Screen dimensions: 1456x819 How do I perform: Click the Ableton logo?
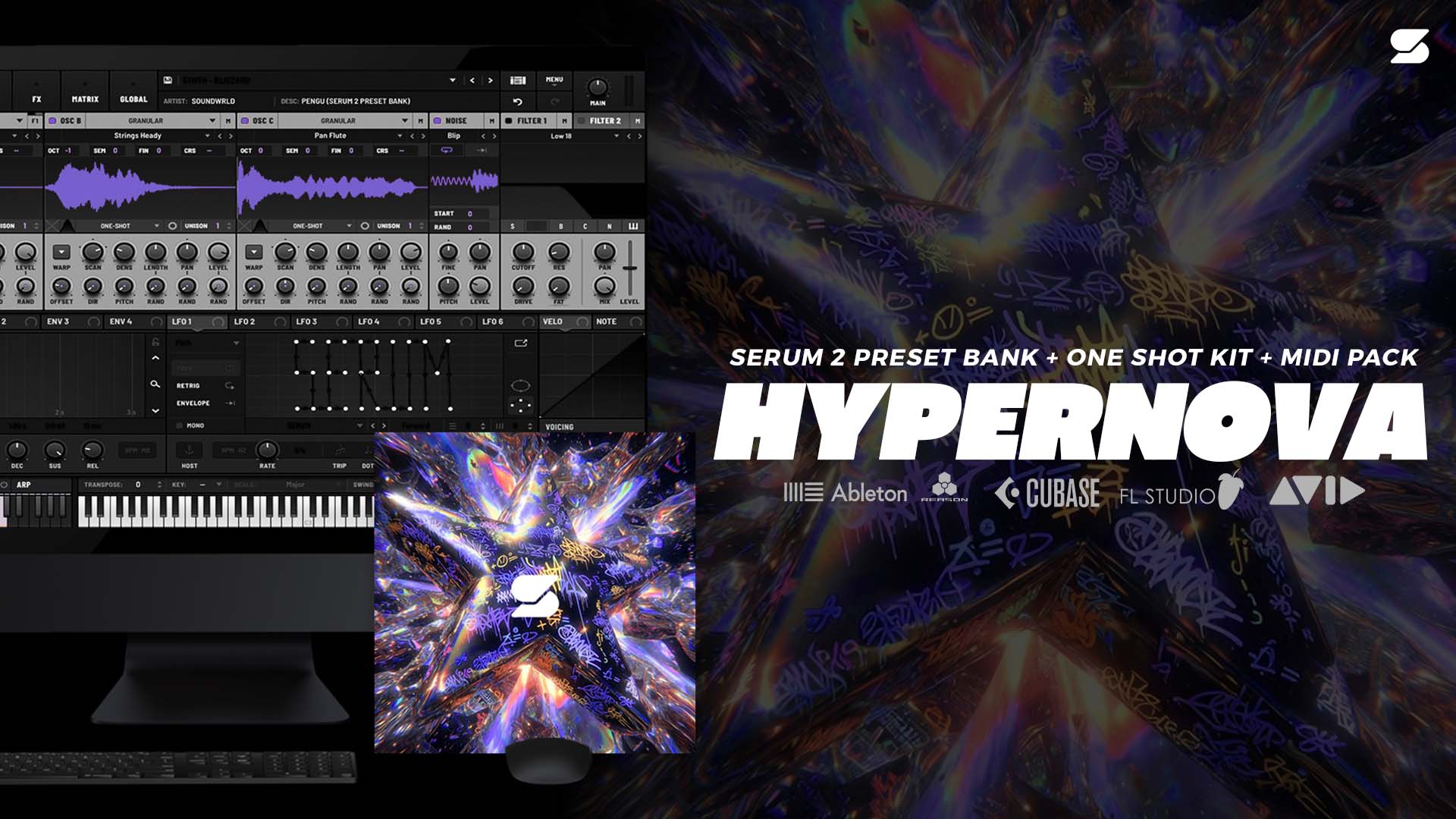(846, 493)
